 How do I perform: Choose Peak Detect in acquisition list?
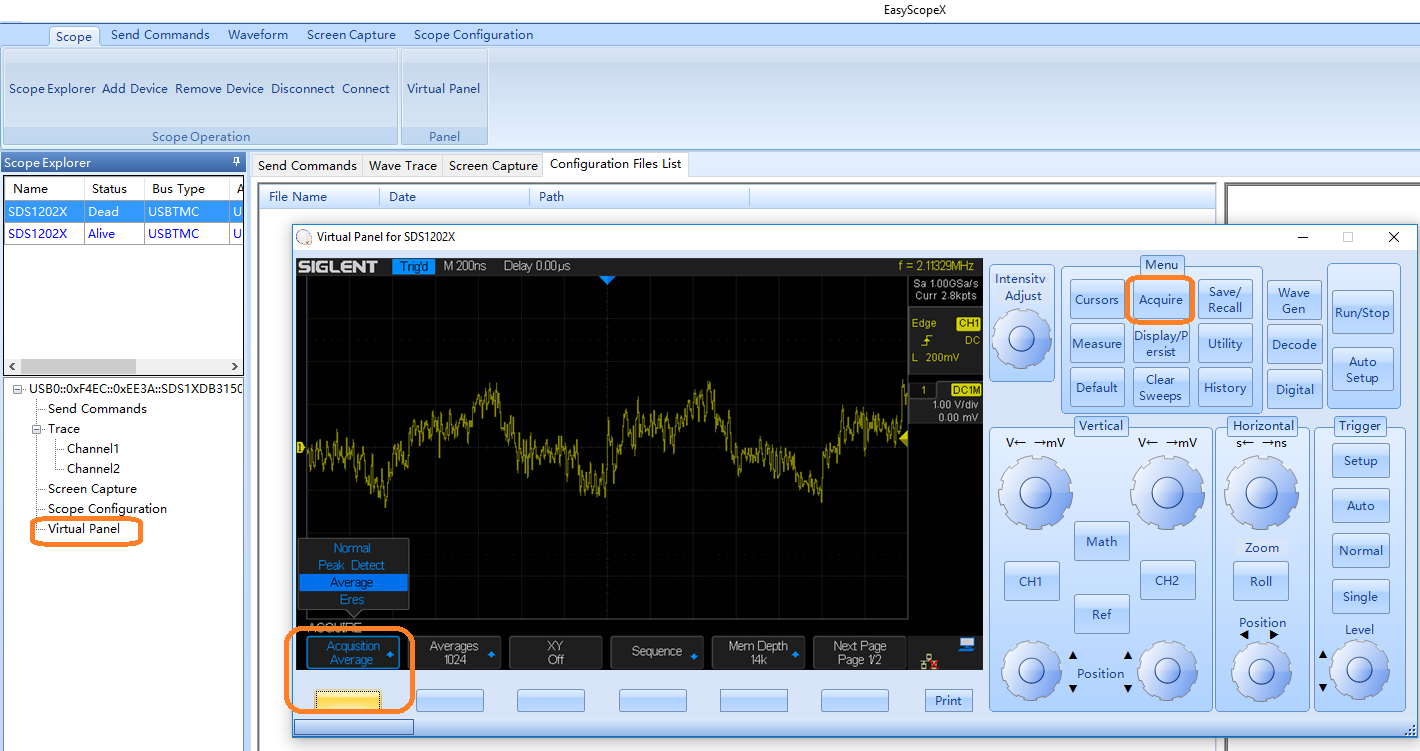pyautogui.click(x=352, y=565)
